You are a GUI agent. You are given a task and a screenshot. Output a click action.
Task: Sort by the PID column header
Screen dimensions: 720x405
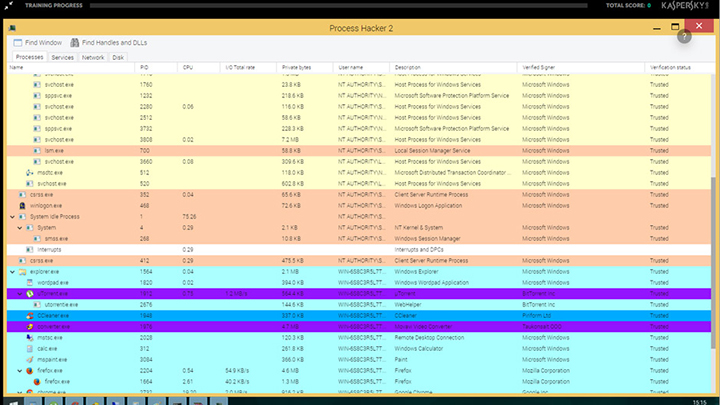click(156, 68)
